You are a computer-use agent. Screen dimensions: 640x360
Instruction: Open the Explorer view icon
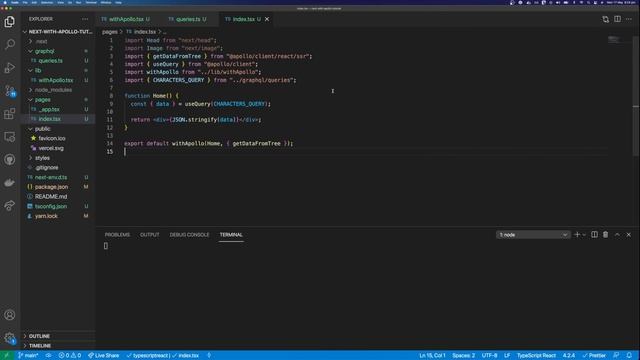pos(9,22)
